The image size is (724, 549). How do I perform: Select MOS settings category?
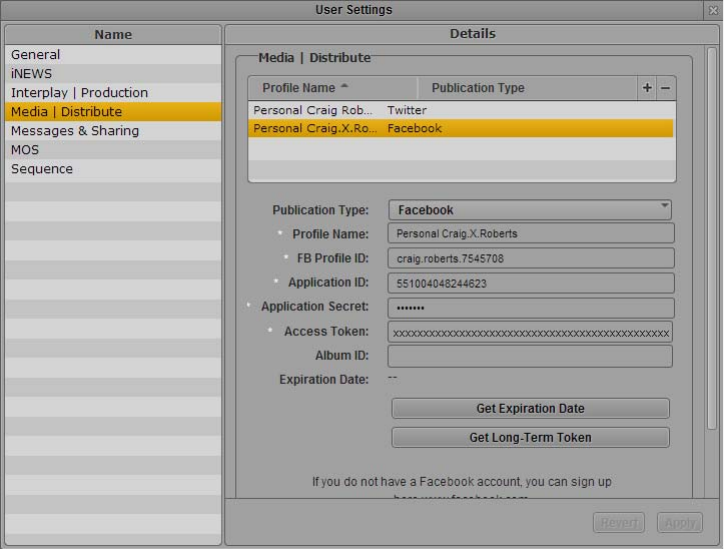pyautogui.click(x=113, y=150)
